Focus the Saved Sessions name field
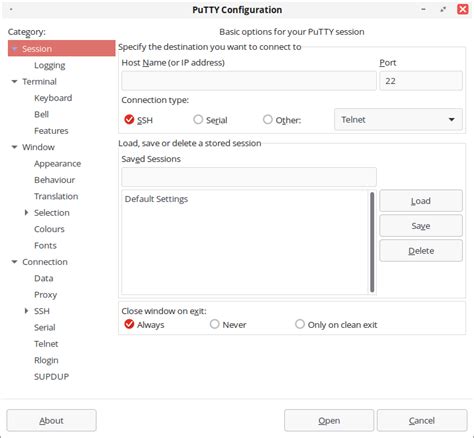The height and width of the screenshot is (438, 474). click(249, 177)
